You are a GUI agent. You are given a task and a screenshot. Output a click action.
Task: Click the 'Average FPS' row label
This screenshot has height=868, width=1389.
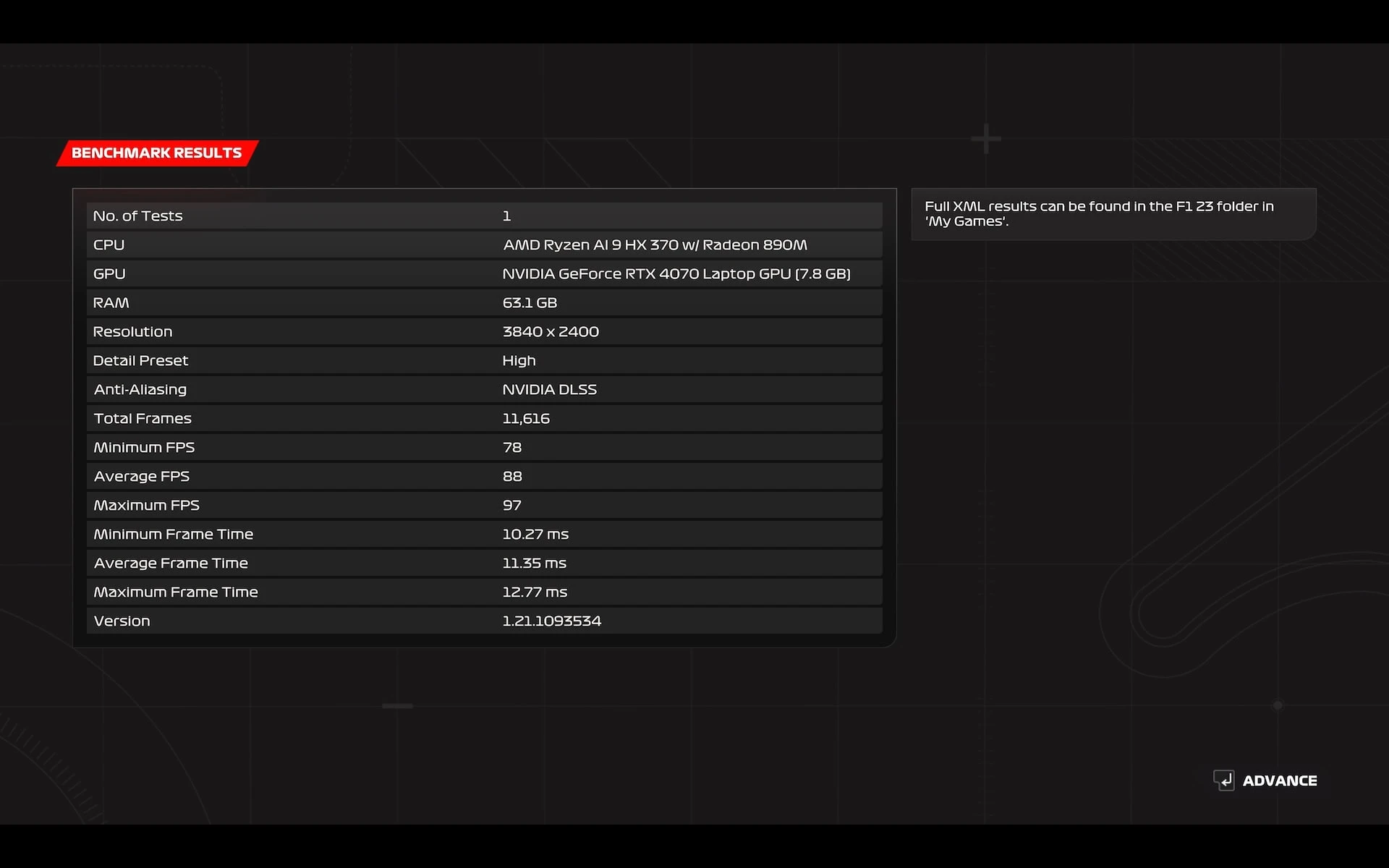tap(142, 476)
